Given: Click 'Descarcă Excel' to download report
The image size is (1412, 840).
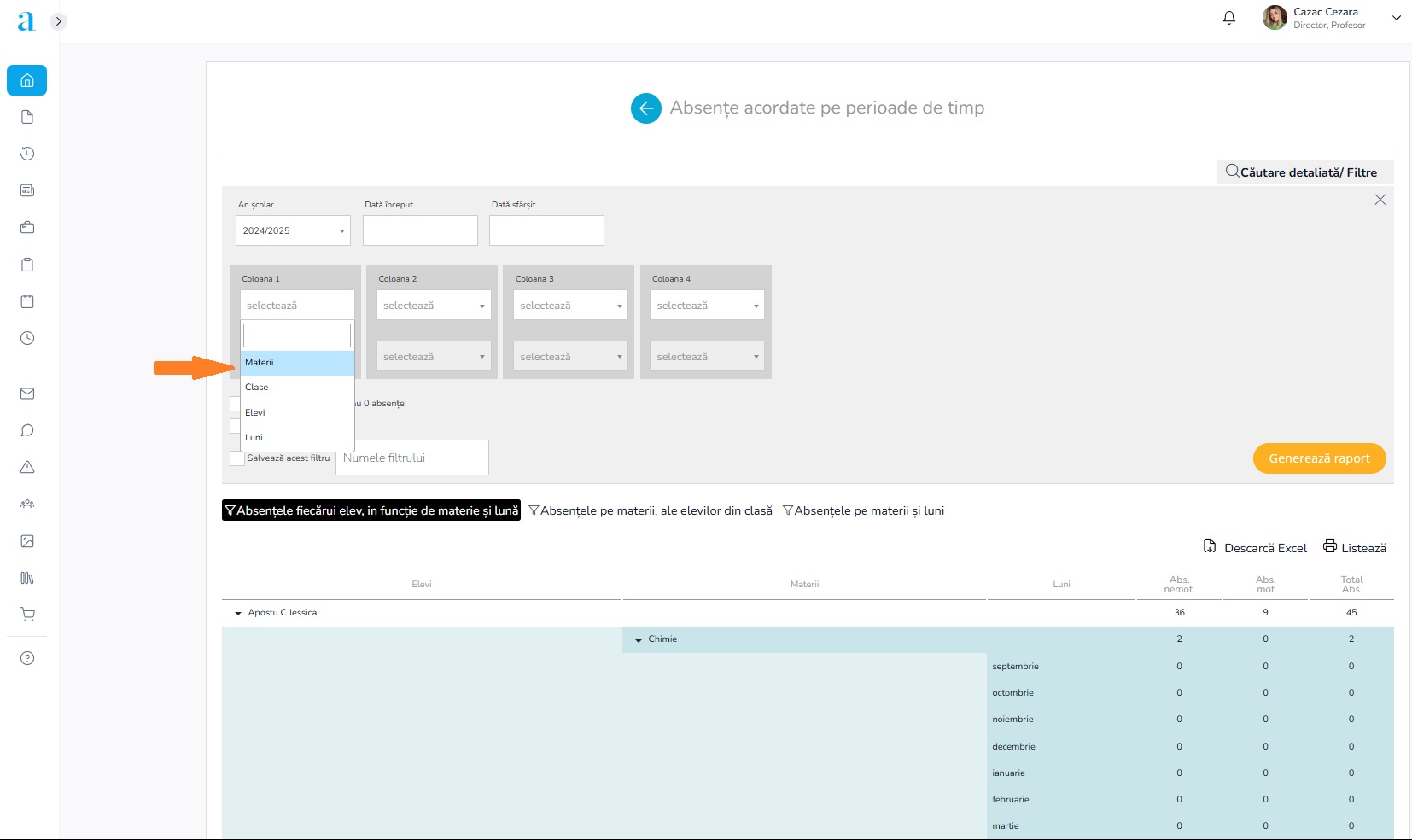Looking at the screenshot, I should (1255, 548).
